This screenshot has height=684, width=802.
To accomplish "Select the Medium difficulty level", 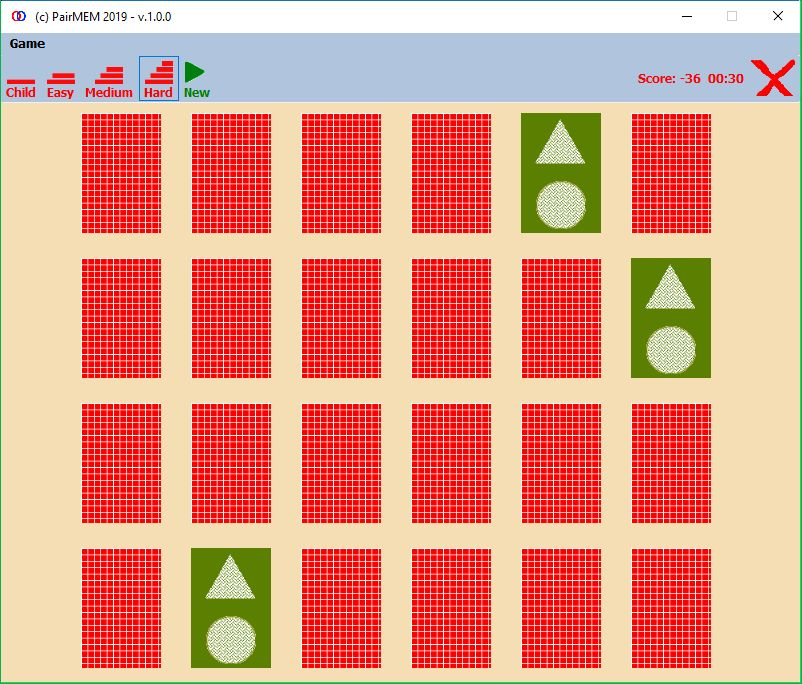I will tap(108, 82).
